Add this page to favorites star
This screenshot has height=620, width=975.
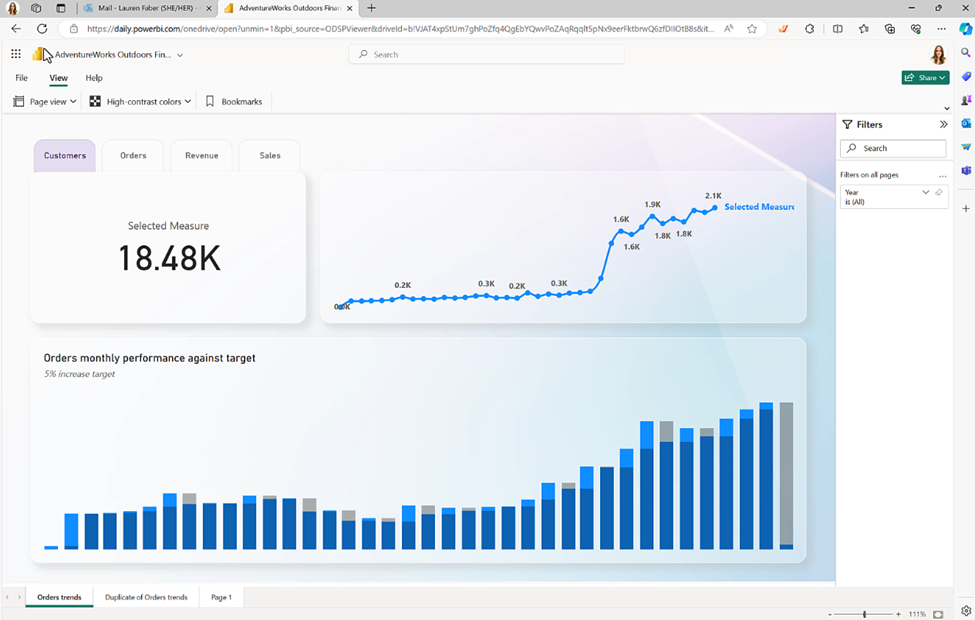coord(752,29)
